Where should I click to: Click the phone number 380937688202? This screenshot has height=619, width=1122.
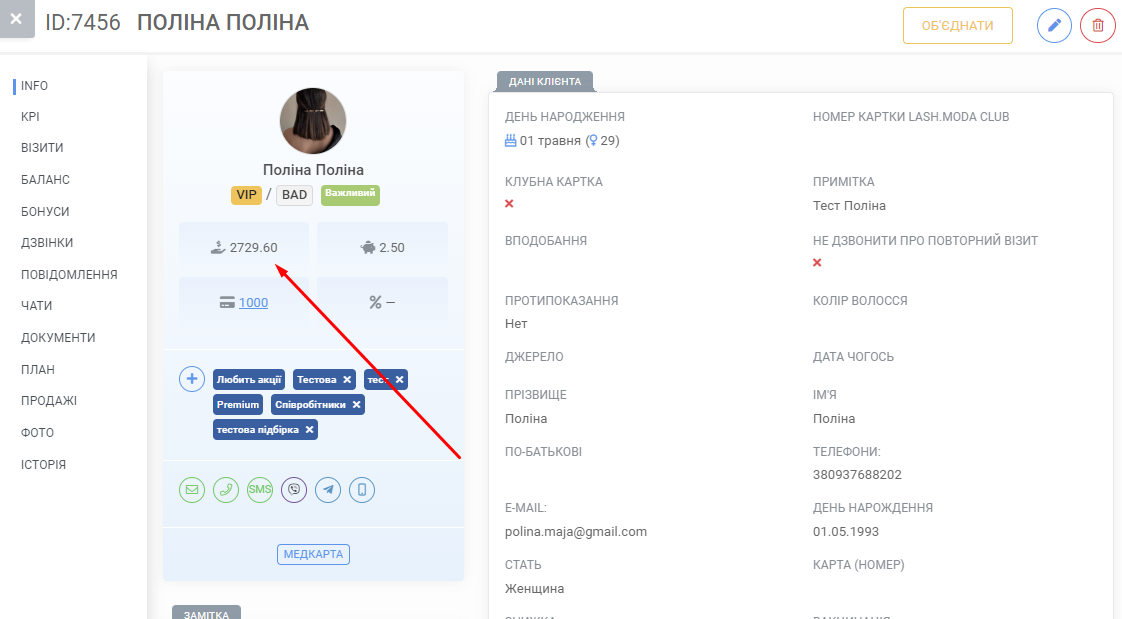pyautogui.click(x=857, y=474)
